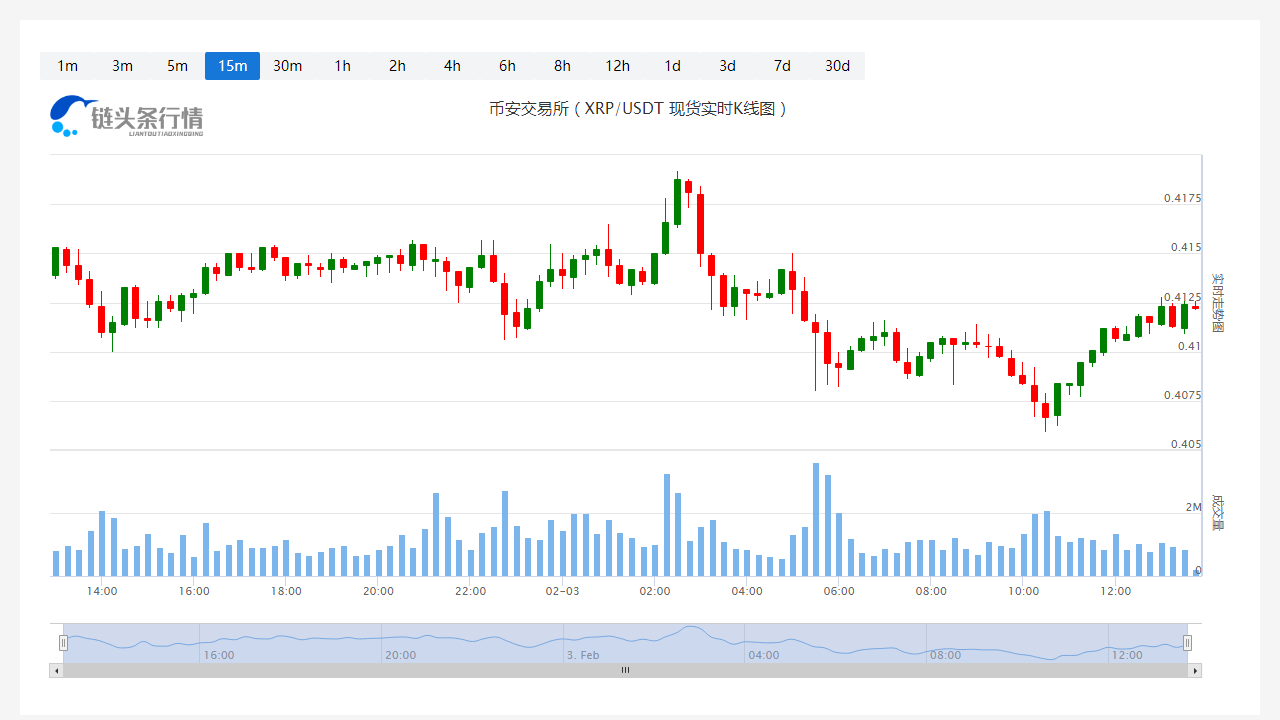Switch to the 12h interval tab
This screenshot has width=1280, height=720.
coord(617,66)
